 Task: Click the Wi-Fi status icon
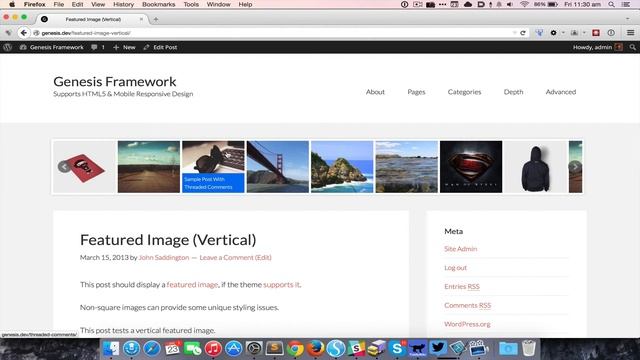(x=524, y=4)
